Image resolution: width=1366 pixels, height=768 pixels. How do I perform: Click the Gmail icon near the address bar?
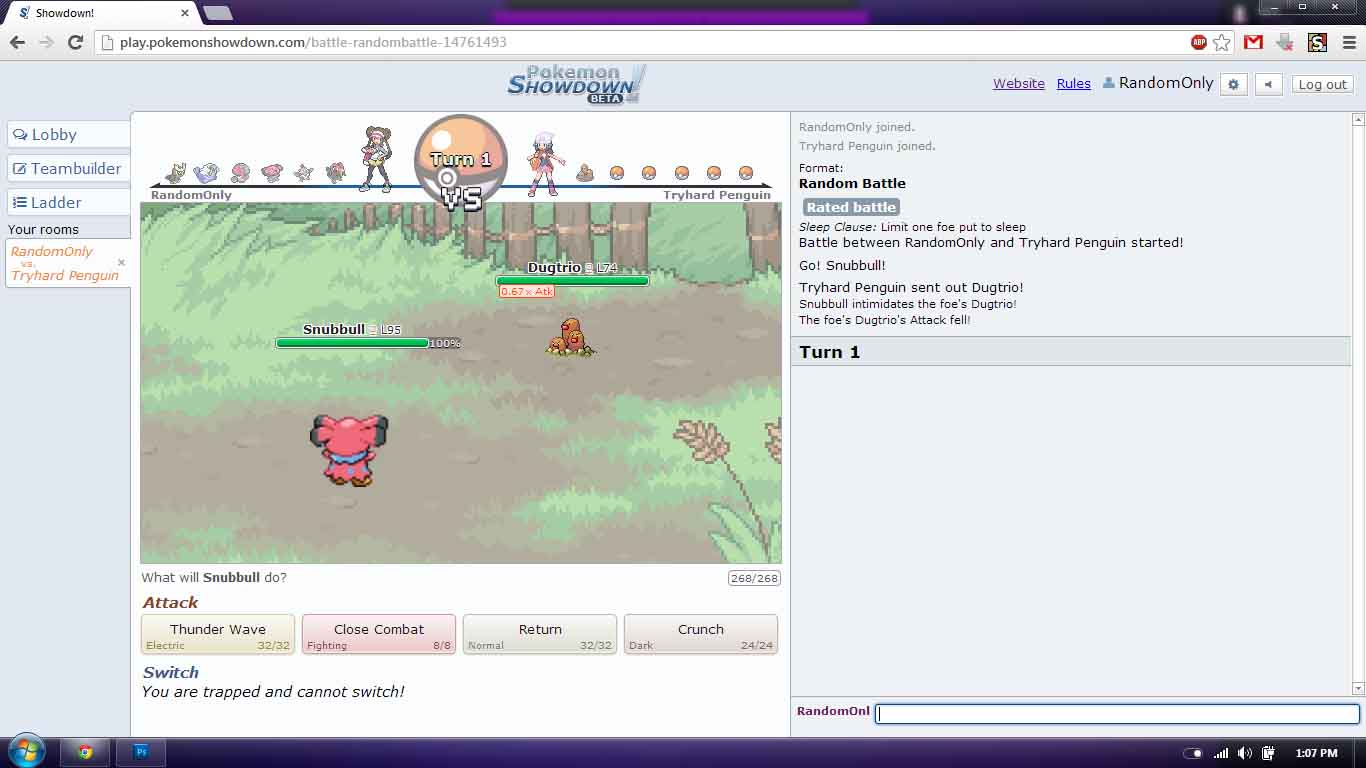coord(1252,43)
